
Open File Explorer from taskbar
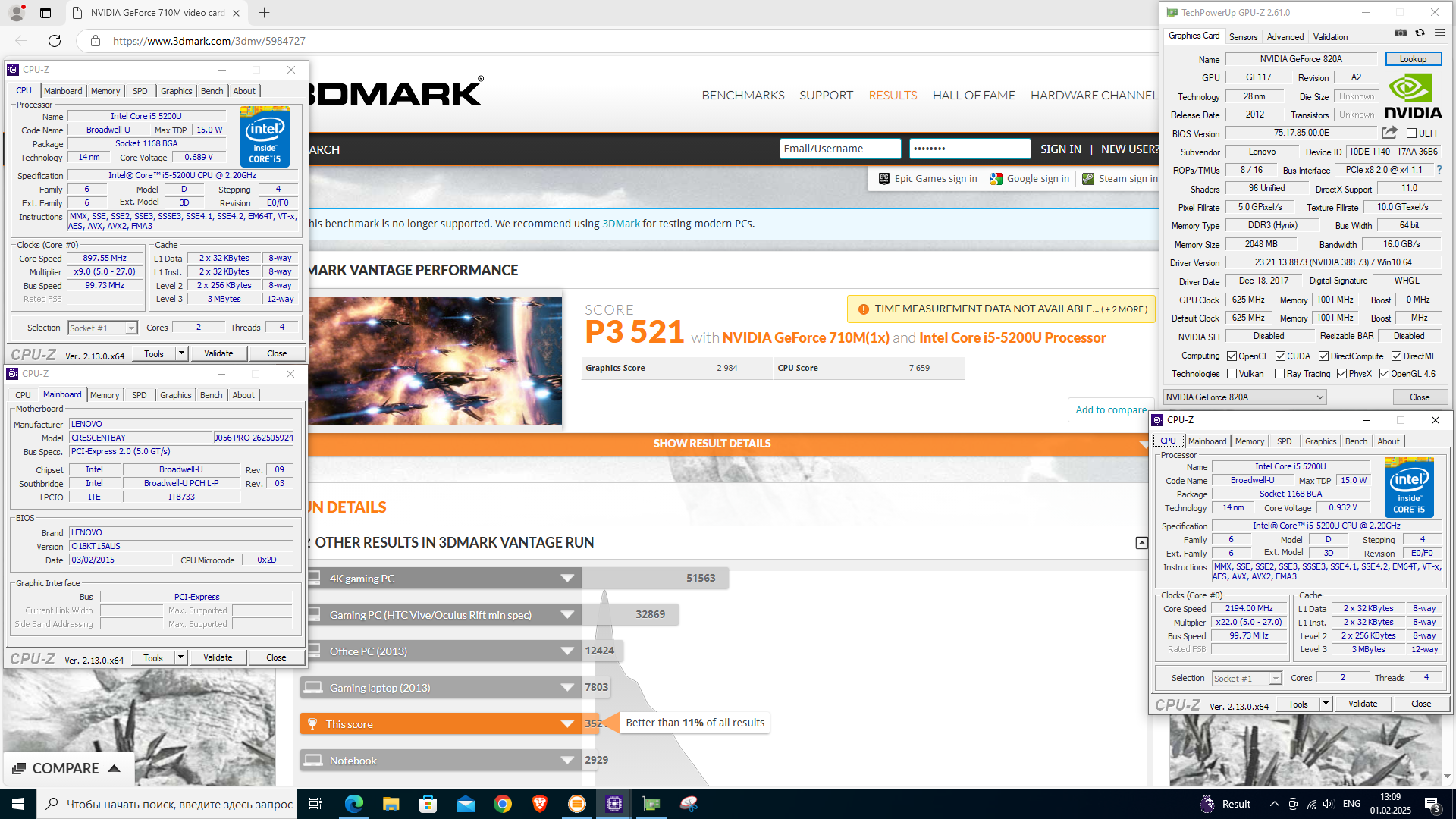point(391,804)
